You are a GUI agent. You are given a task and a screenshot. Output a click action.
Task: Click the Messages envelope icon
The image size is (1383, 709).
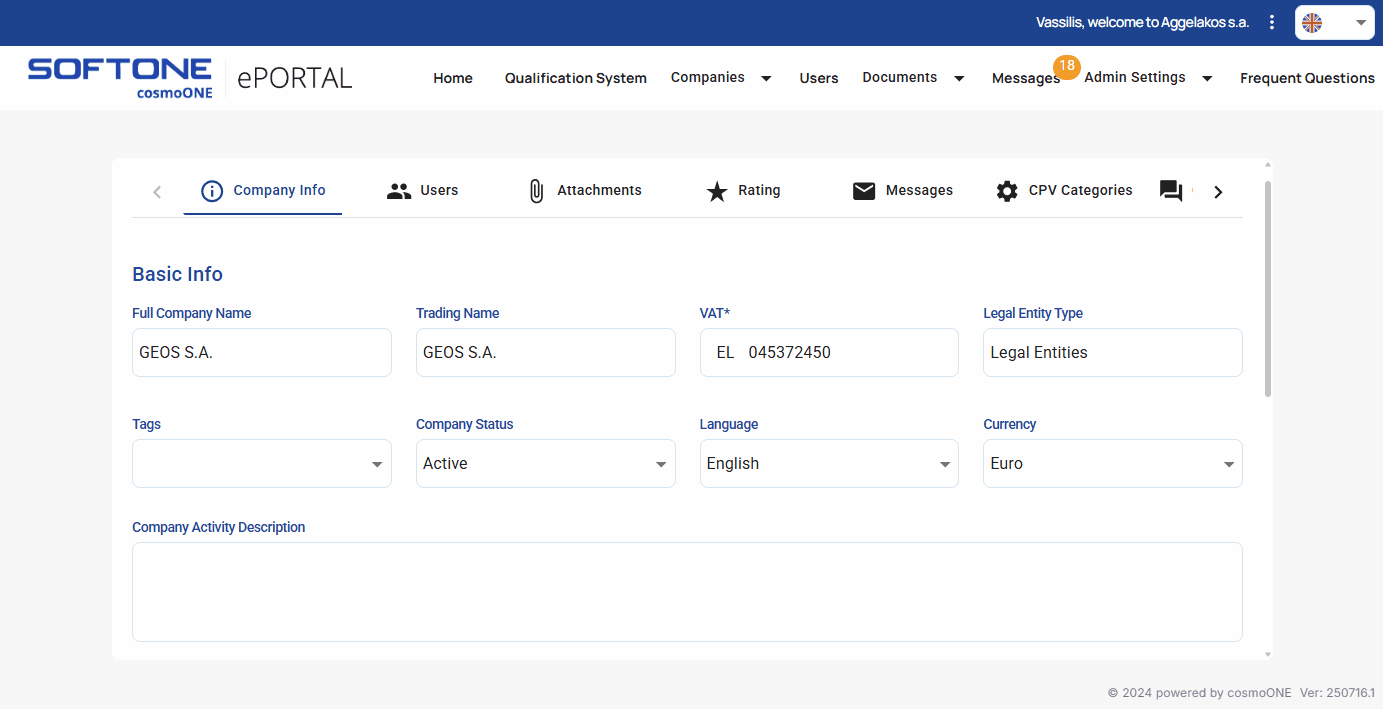[864, 191]
